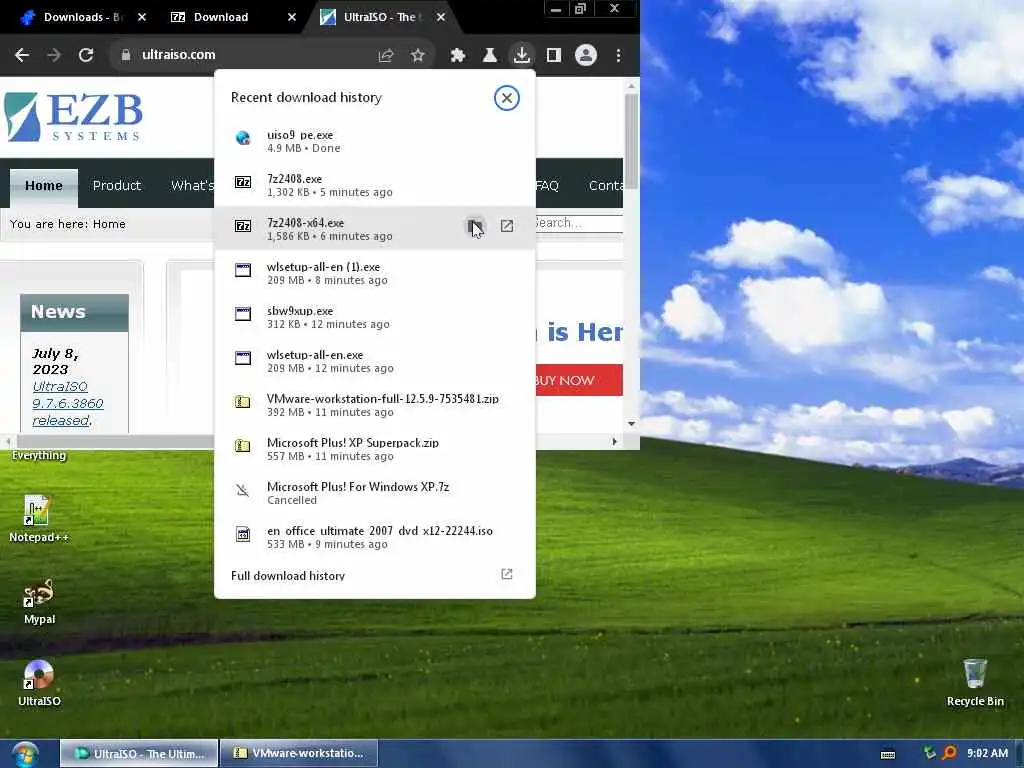Open the Extensions puzzle icon
Screen dimensions: 1024x768
[x=458, y=56]
